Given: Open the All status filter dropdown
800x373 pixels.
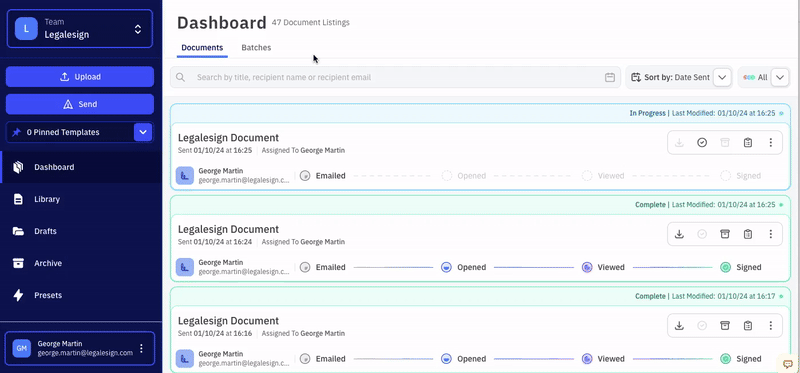Looking at the screenshot, I should pyautogui.click(x=780, y=78).
